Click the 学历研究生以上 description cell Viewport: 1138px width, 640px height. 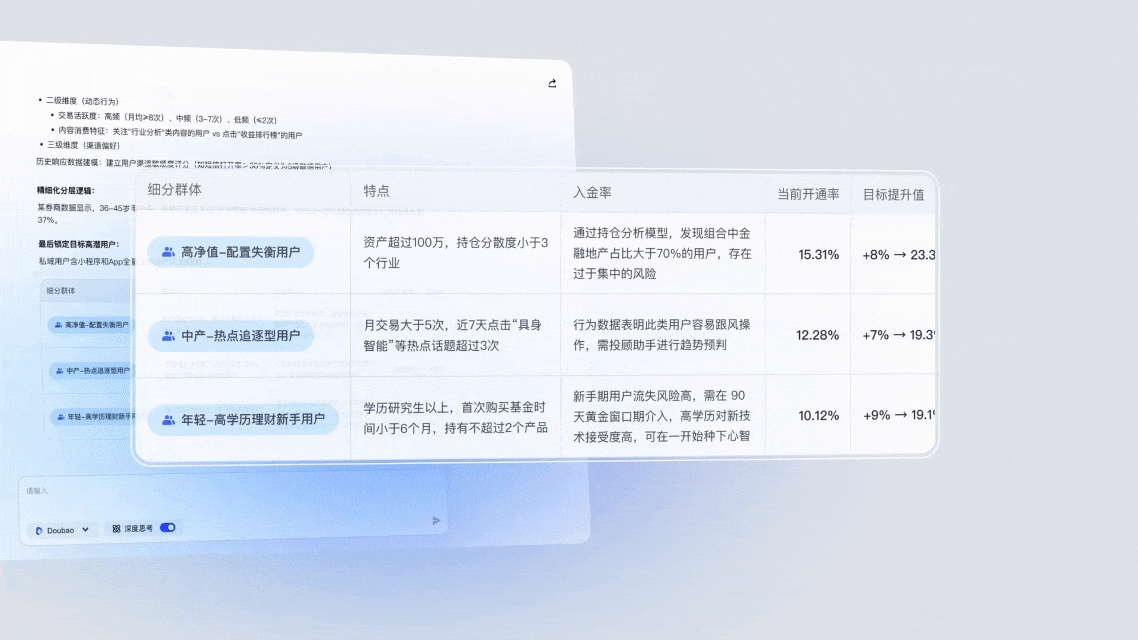(456, 417)
